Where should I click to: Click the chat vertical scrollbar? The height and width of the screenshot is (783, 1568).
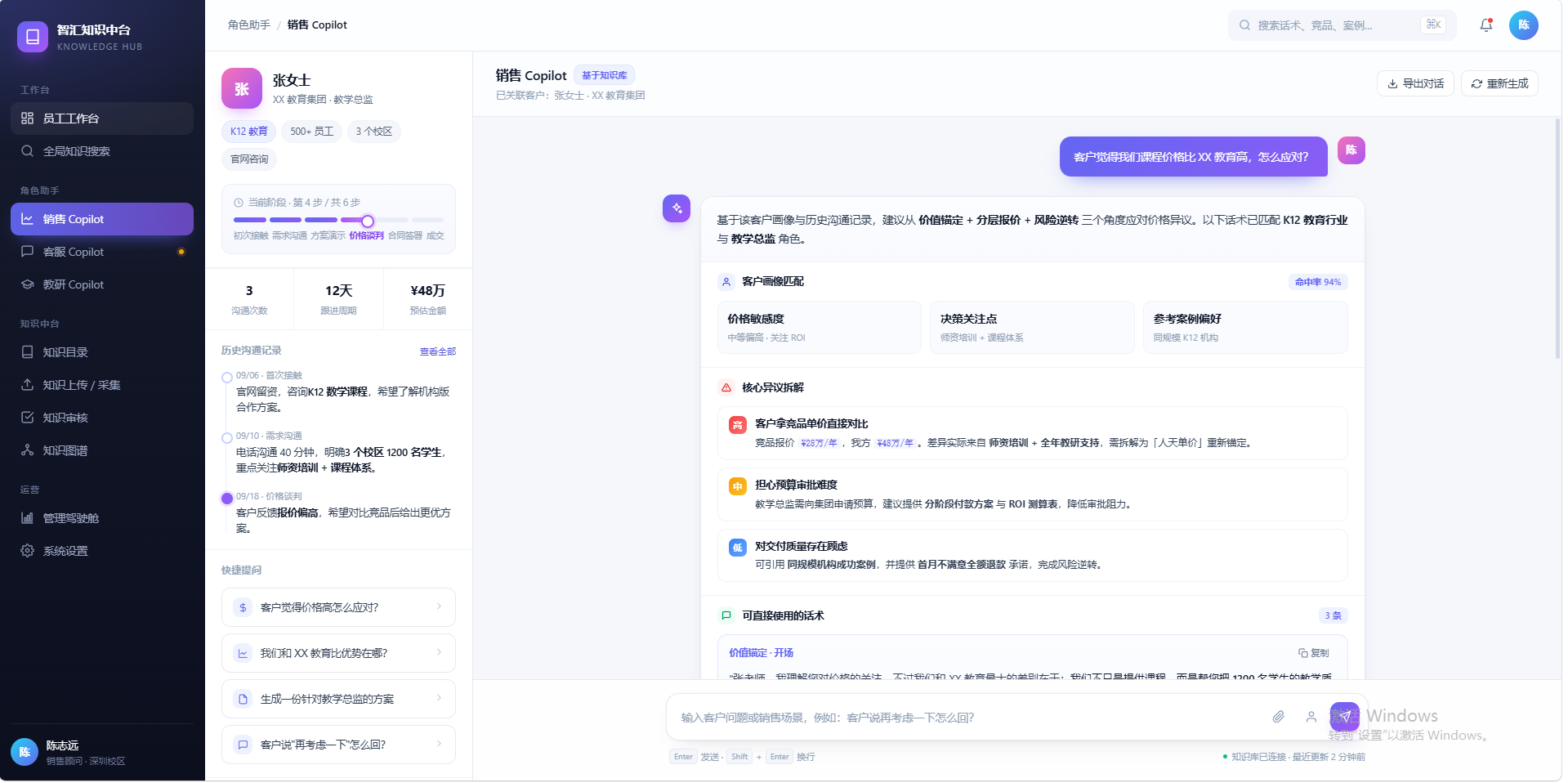(1557, 239)
